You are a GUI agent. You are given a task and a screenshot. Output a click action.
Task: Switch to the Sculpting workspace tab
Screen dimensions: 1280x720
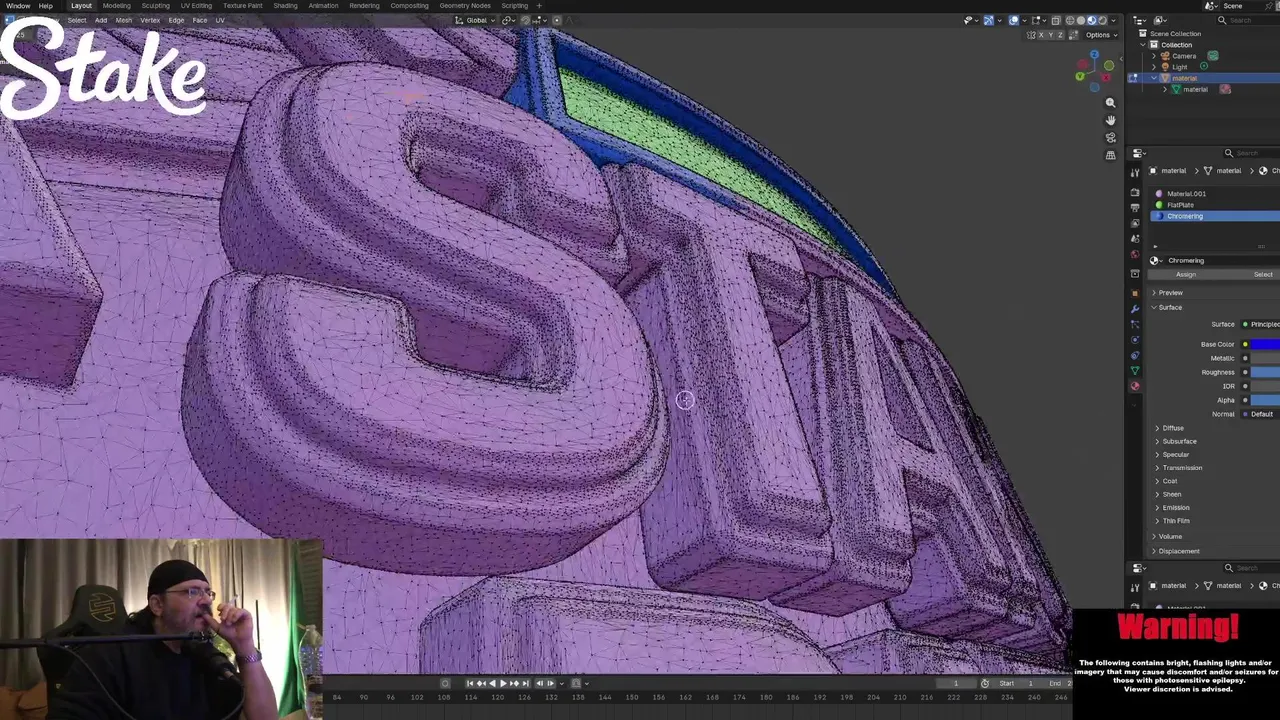point(155,6)
